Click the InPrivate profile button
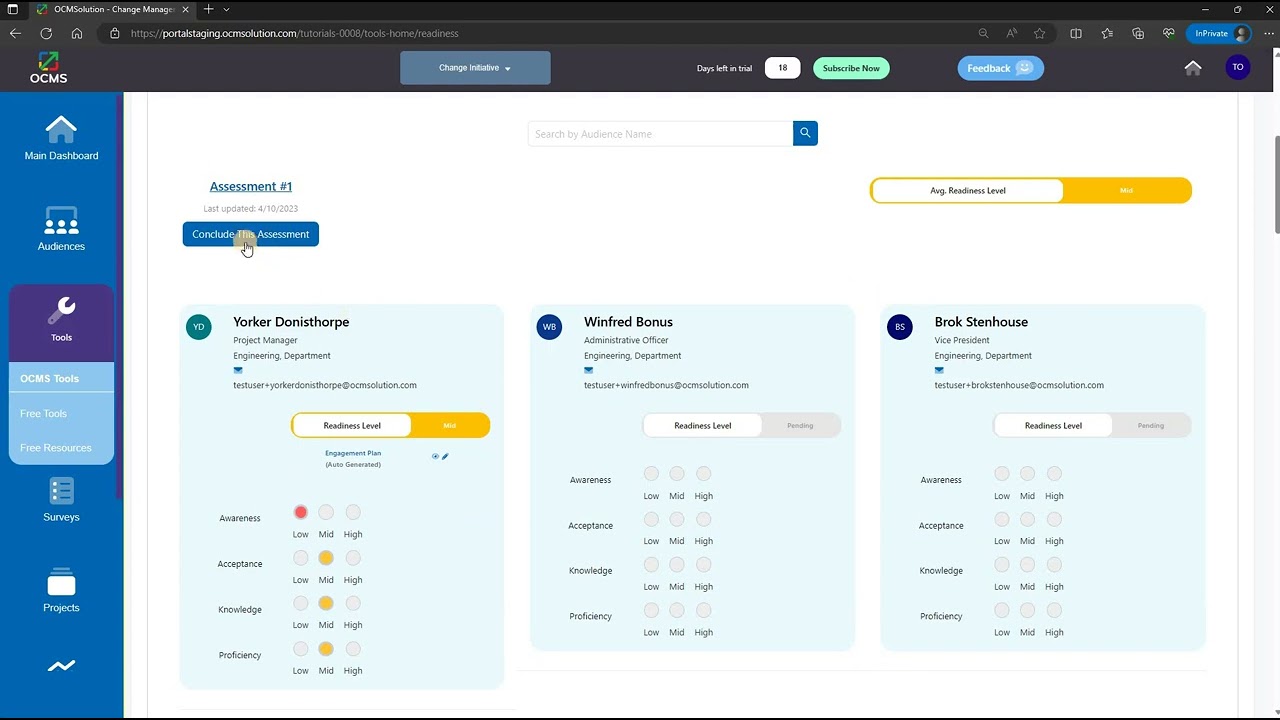 [x=1218, y=33]
